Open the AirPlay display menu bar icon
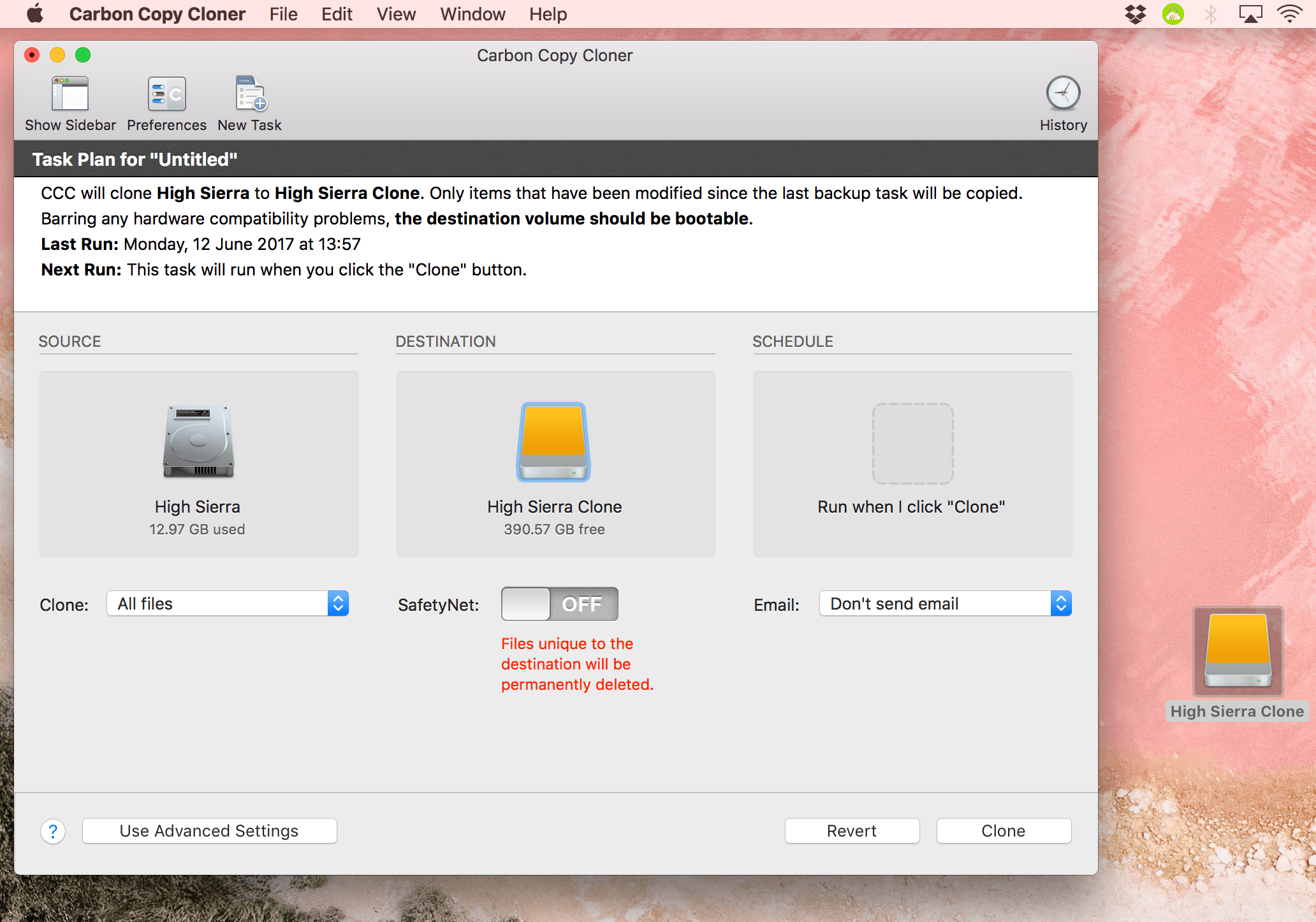The width and height of the screenshot is (1316, 922). (1250, 14)
